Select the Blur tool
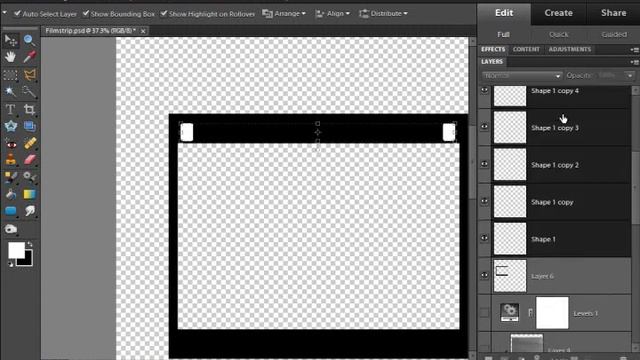The width and height of the screenshot is (640, 360). (x=29, y=211)
